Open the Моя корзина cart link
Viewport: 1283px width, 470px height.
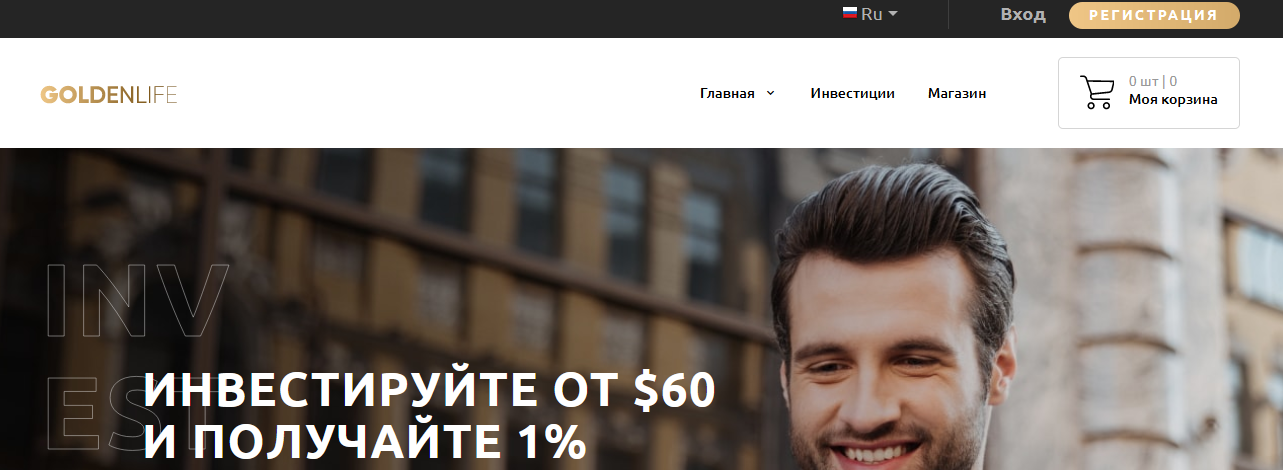pyautogui.click(x=1173, y=99)
